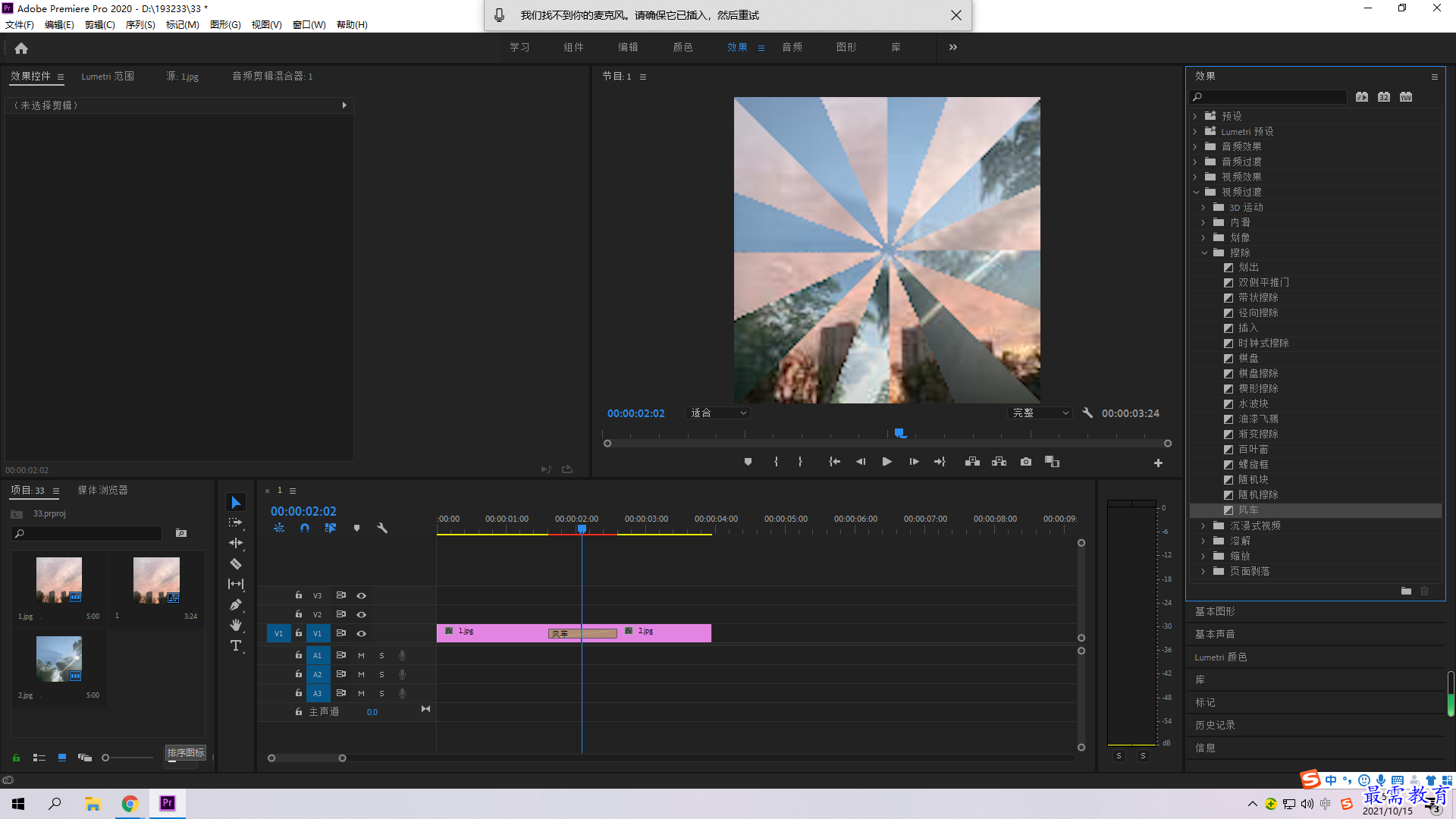Expand the 预设 folder

(x=1195, y=117)
